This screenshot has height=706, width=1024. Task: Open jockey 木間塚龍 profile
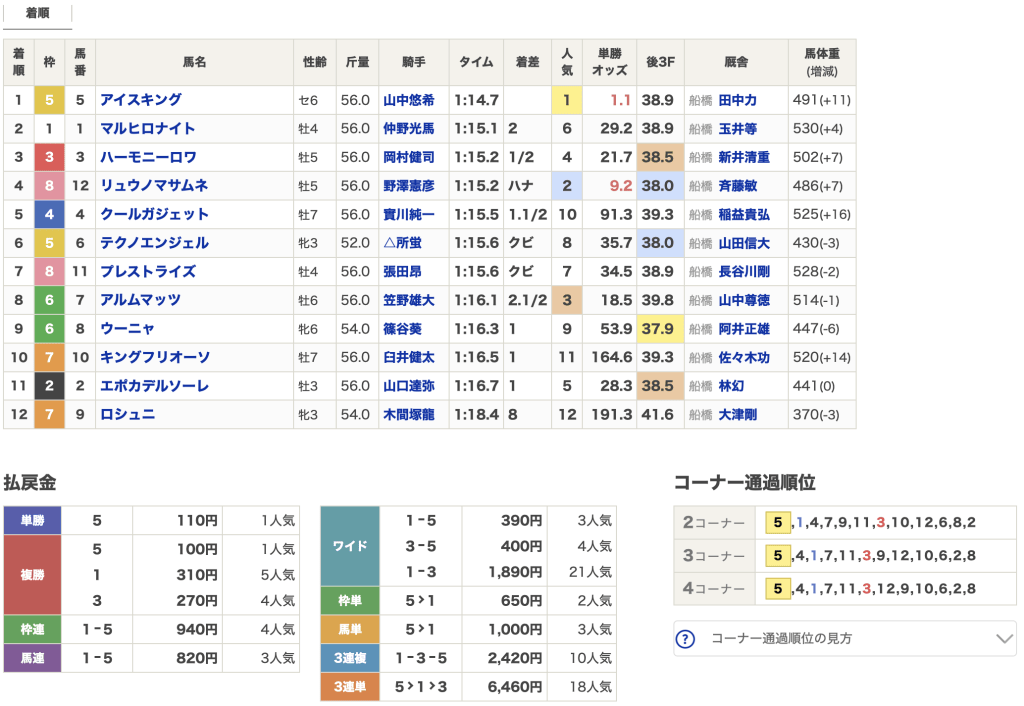click(x=409, y=415)
